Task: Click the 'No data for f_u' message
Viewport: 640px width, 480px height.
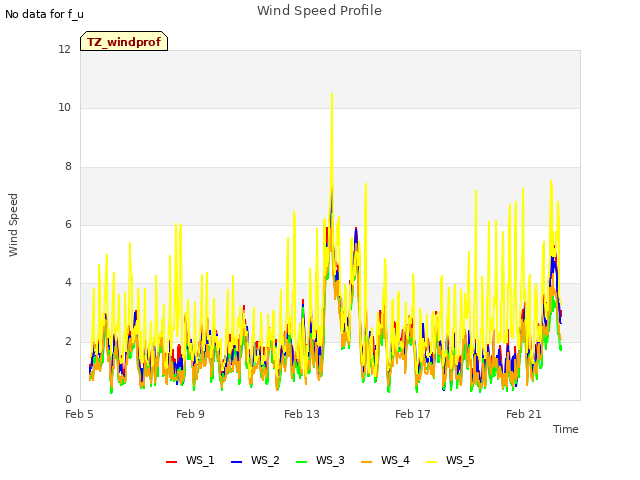Action: click(44, 14)
